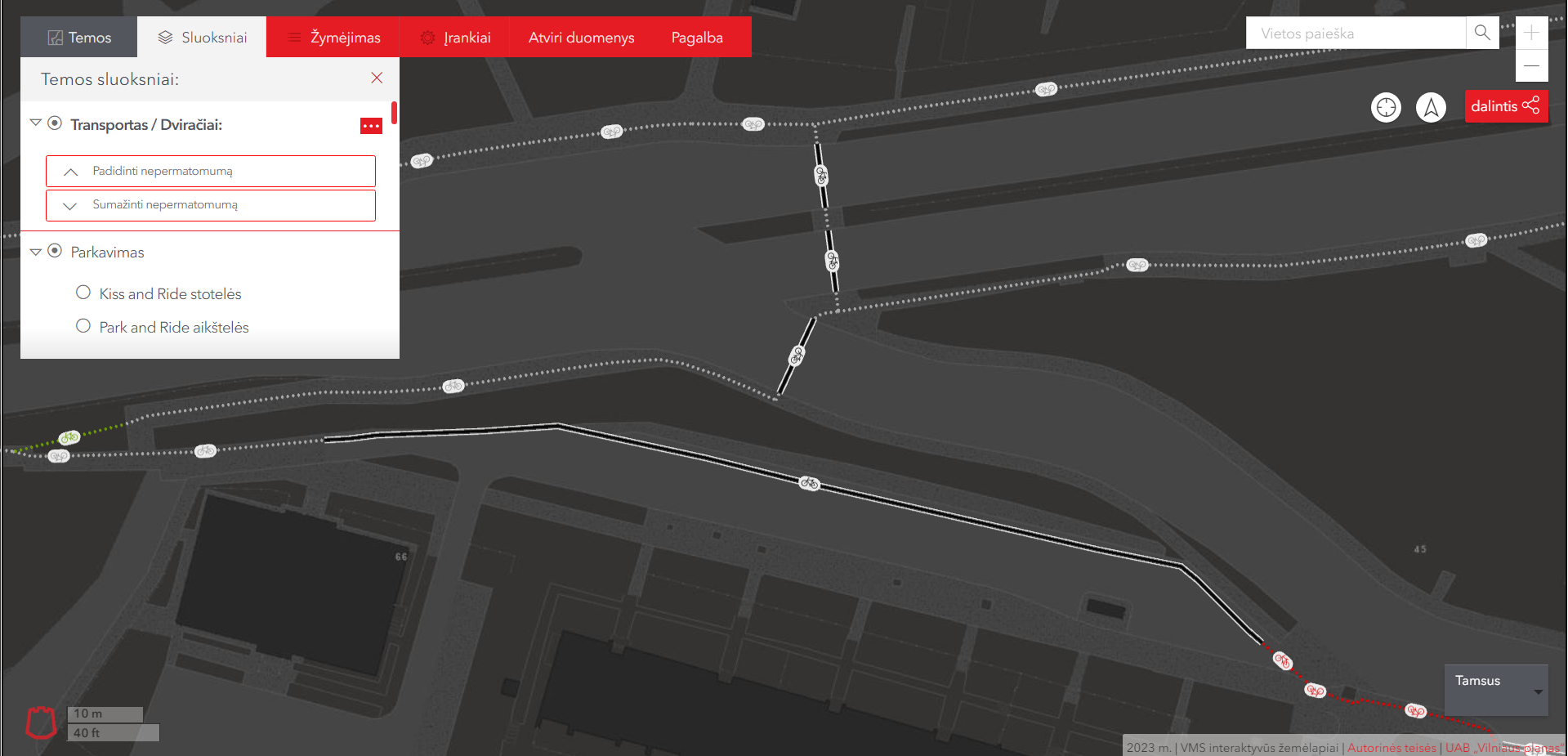Zoom in with the plus button
The height and width of the screenshot is (756, 1568).
1531,34
